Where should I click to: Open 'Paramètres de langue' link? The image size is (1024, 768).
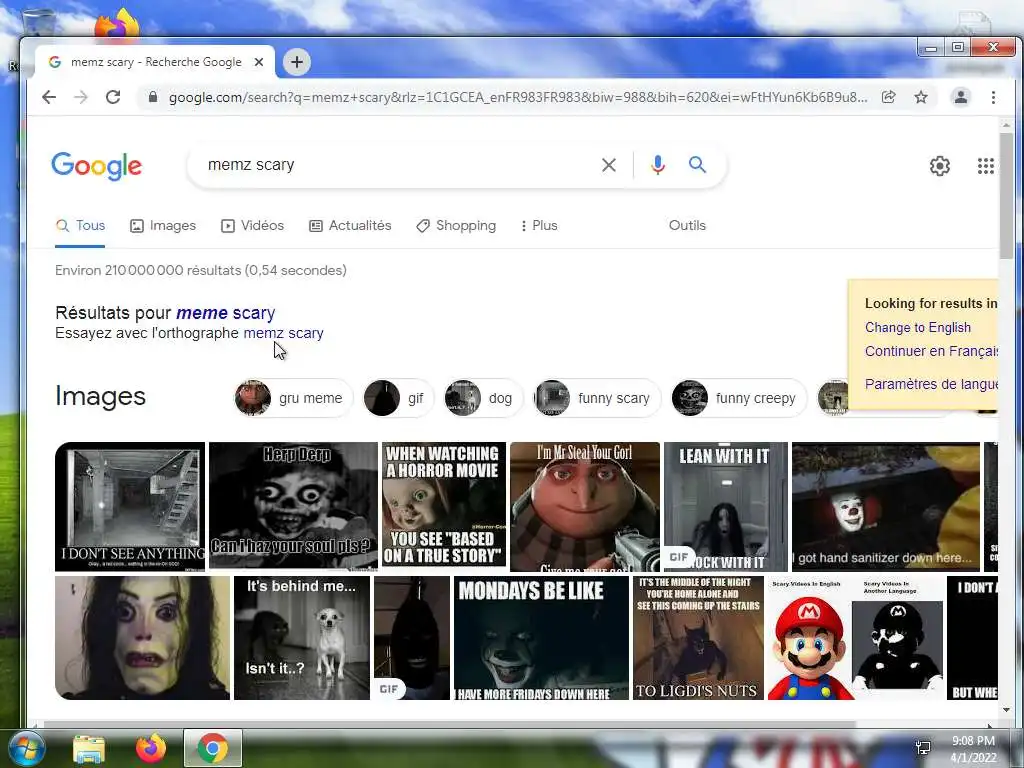931,384
